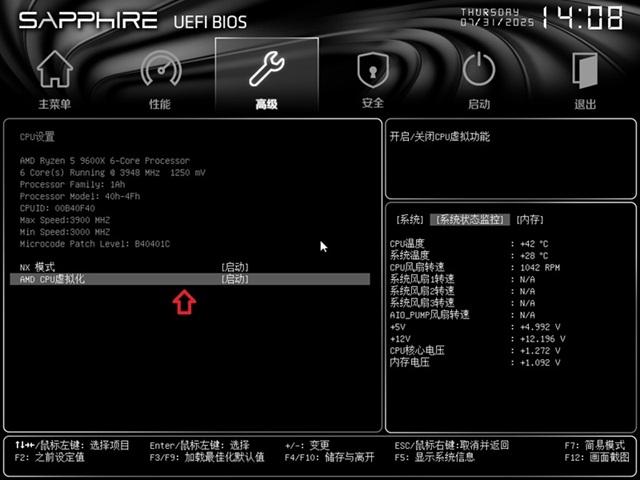Click the F4/F10: 储存与离开 hint
640x480 pixels.
(x=329, y=457)
